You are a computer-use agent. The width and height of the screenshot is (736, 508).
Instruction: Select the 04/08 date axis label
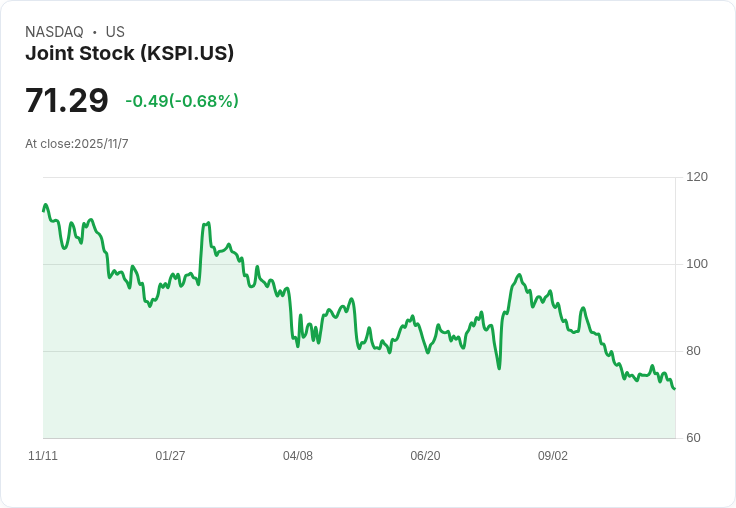[298, 456]
